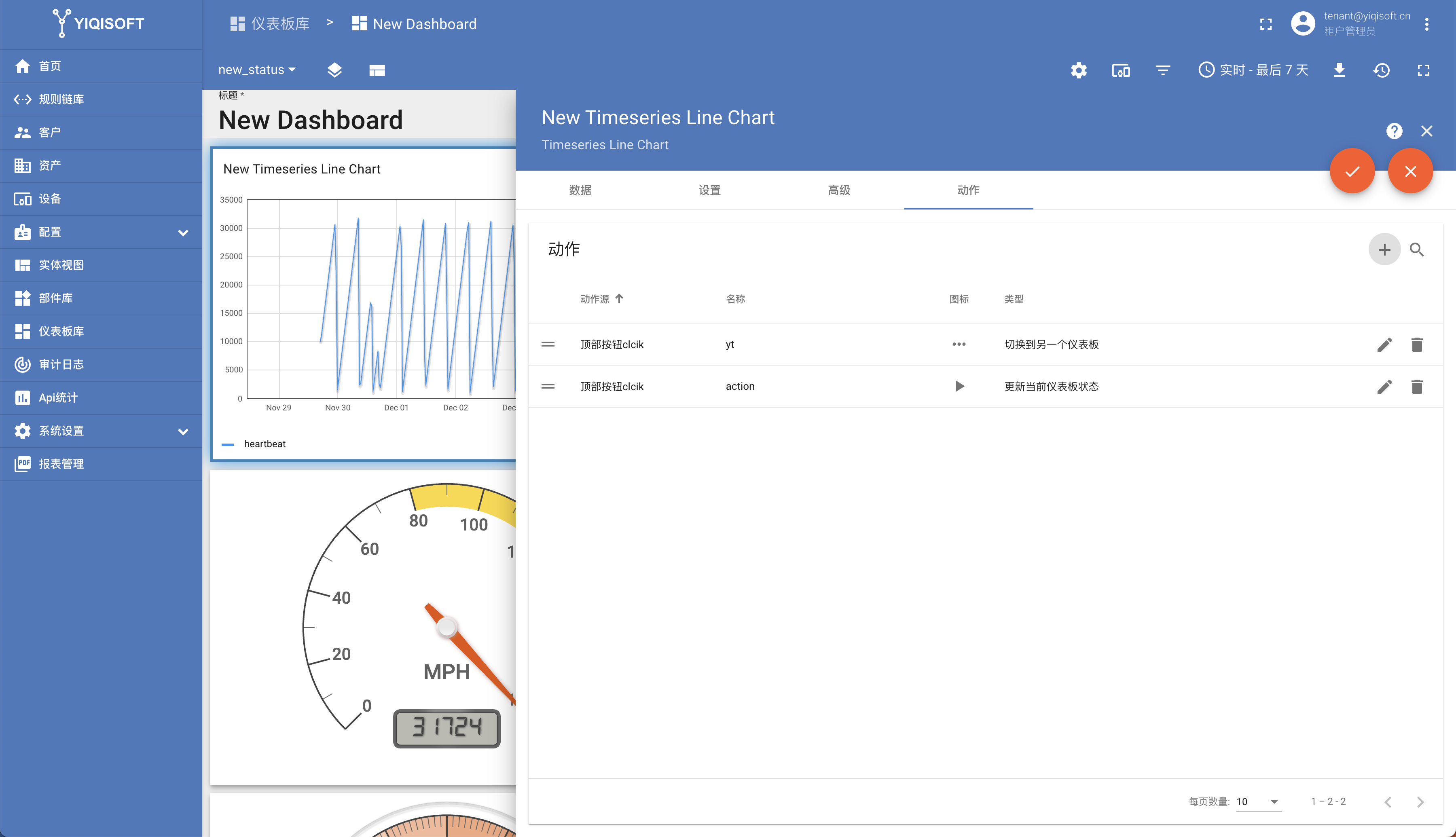Open the filters icon in toolbar
Viewport: 1456px width, 837px height.
pos(1162,70)
